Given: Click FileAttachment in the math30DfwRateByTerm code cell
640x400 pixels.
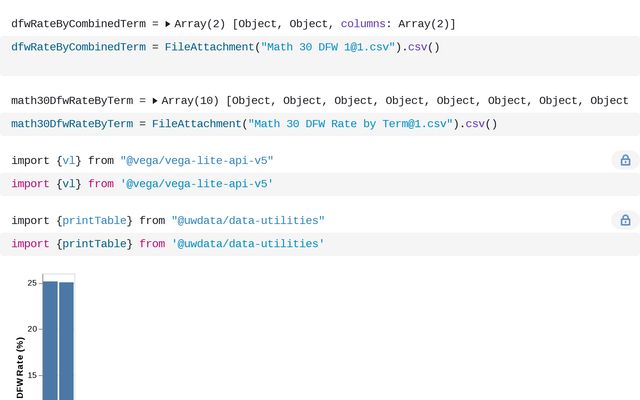Looking at the screenshot, I should tap(196, 124).
